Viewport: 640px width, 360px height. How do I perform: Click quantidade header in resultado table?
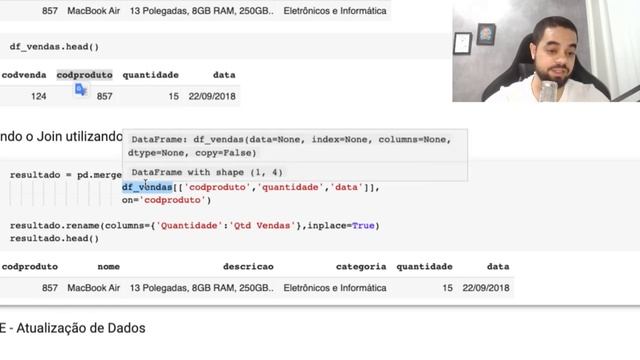(424, 267)
